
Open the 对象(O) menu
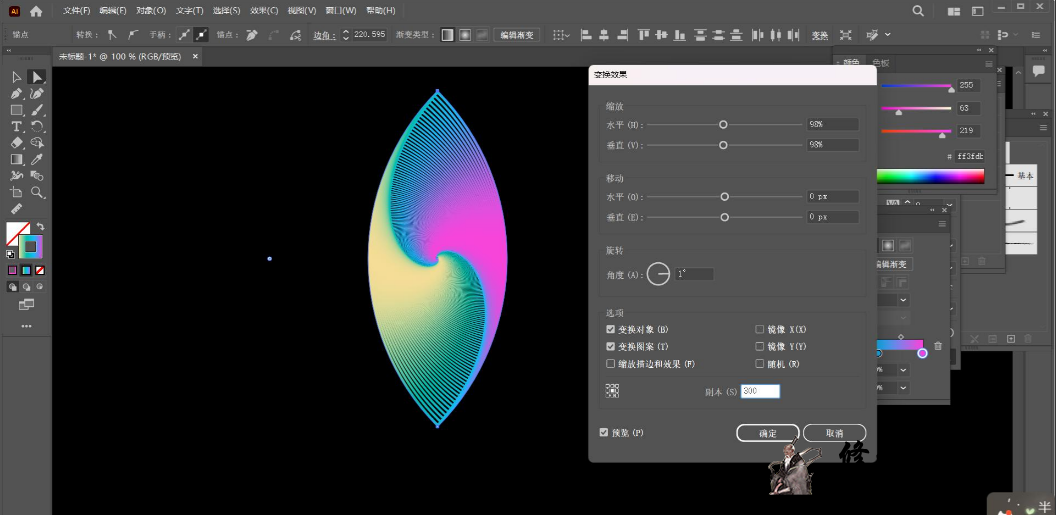click(x=152, y=11)
